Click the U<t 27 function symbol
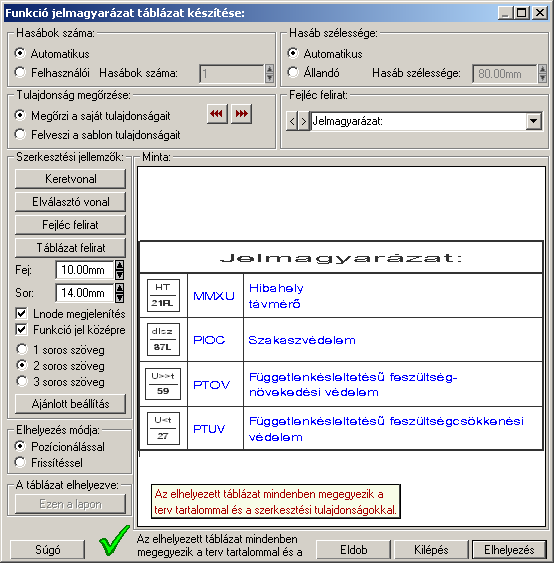 click(163, 428)
